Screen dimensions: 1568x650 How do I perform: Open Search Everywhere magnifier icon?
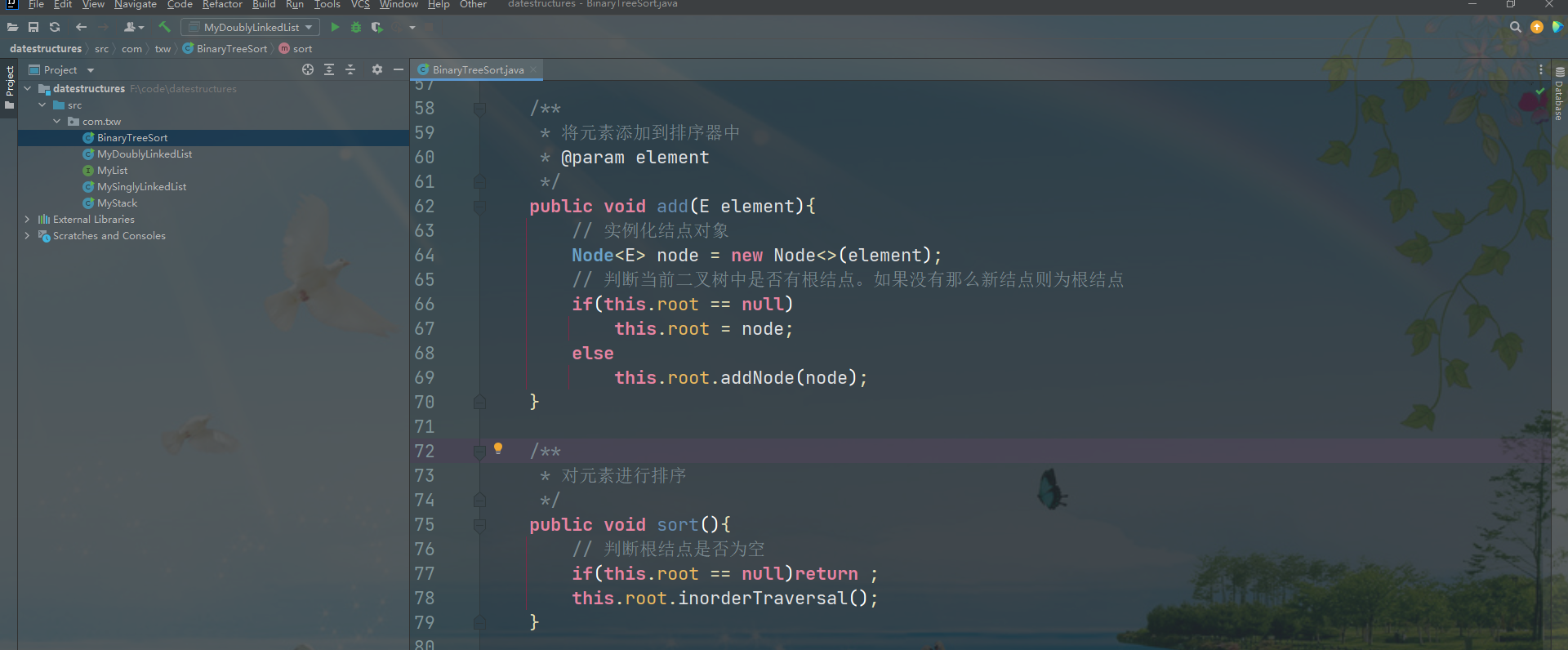point(1516,27)
